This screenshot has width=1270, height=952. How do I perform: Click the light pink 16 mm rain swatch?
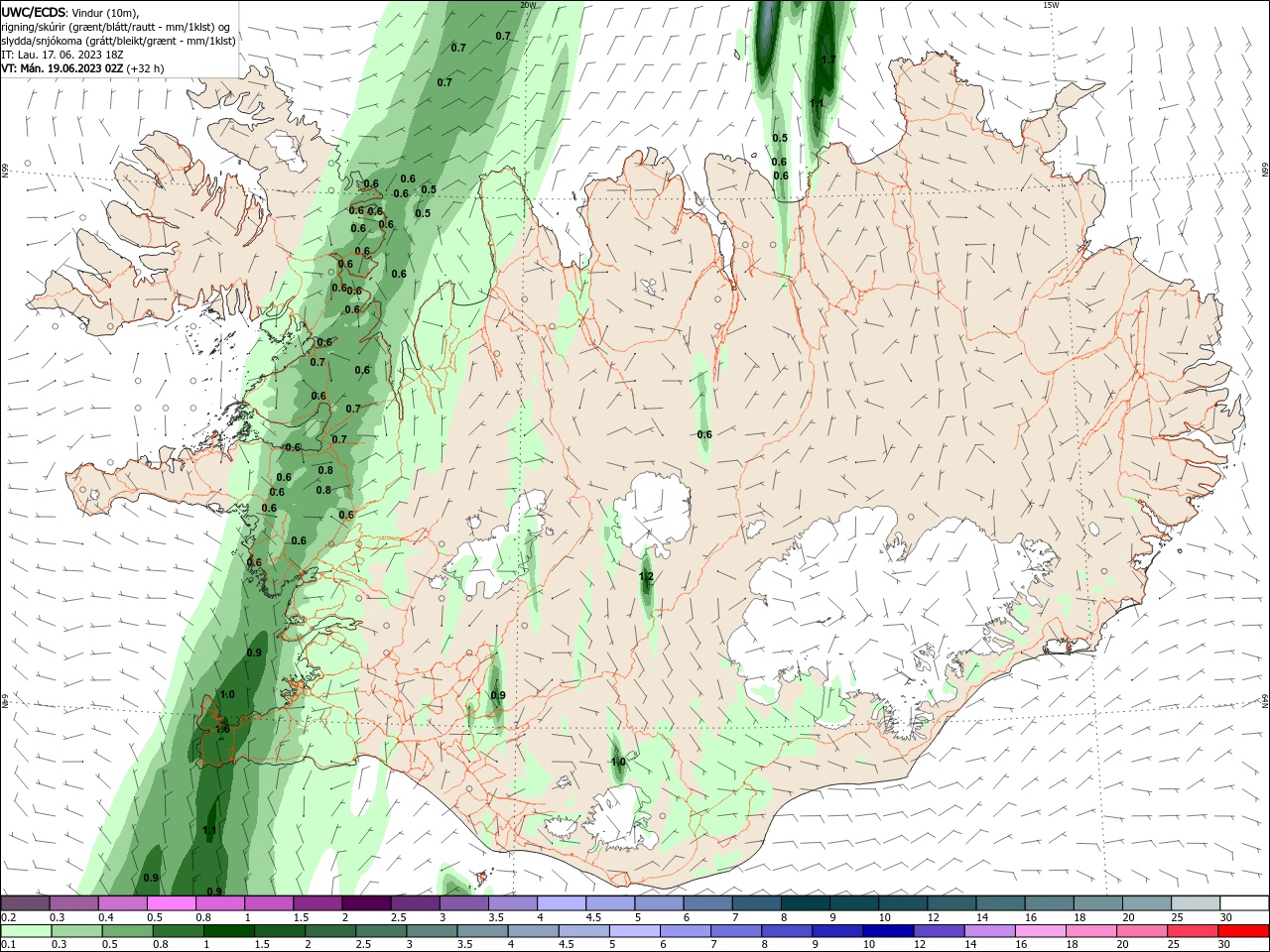[1041, 930]
